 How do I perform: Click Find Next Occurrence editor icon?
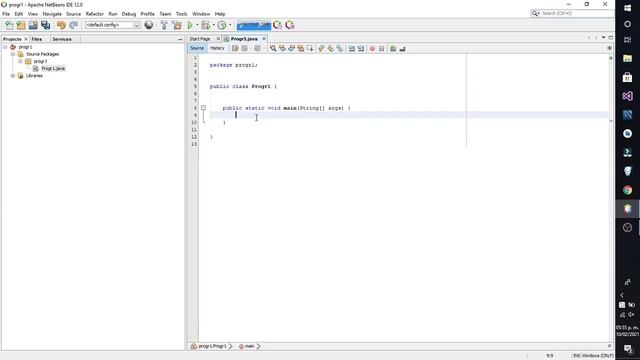[x=291, y=49]
